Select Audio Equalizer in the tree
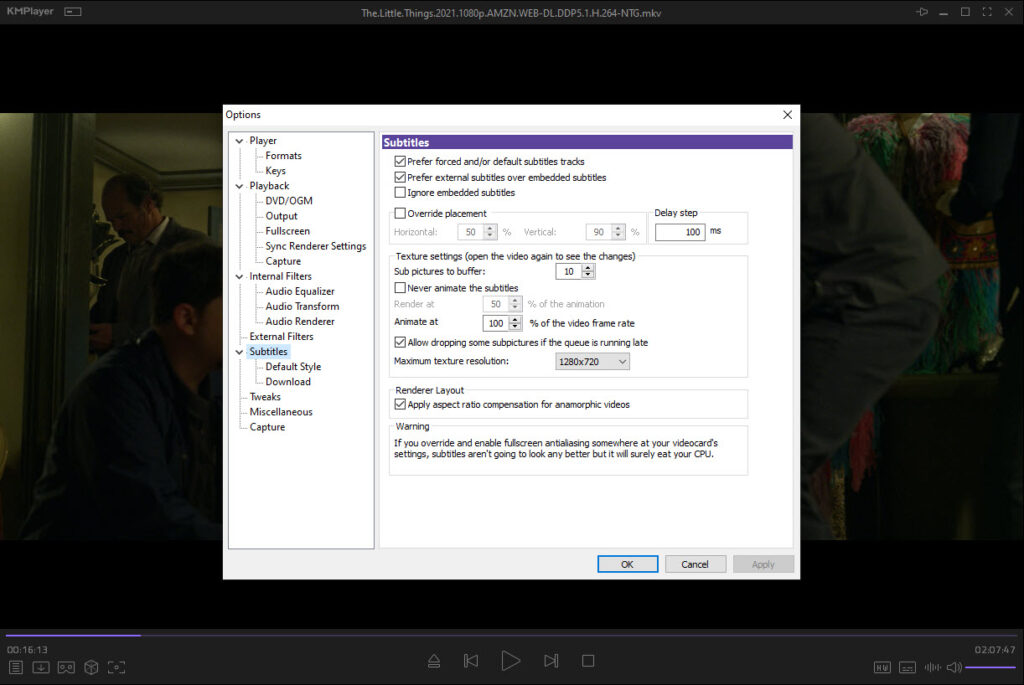Screen dimensions: 1024x685 (299, 292)
